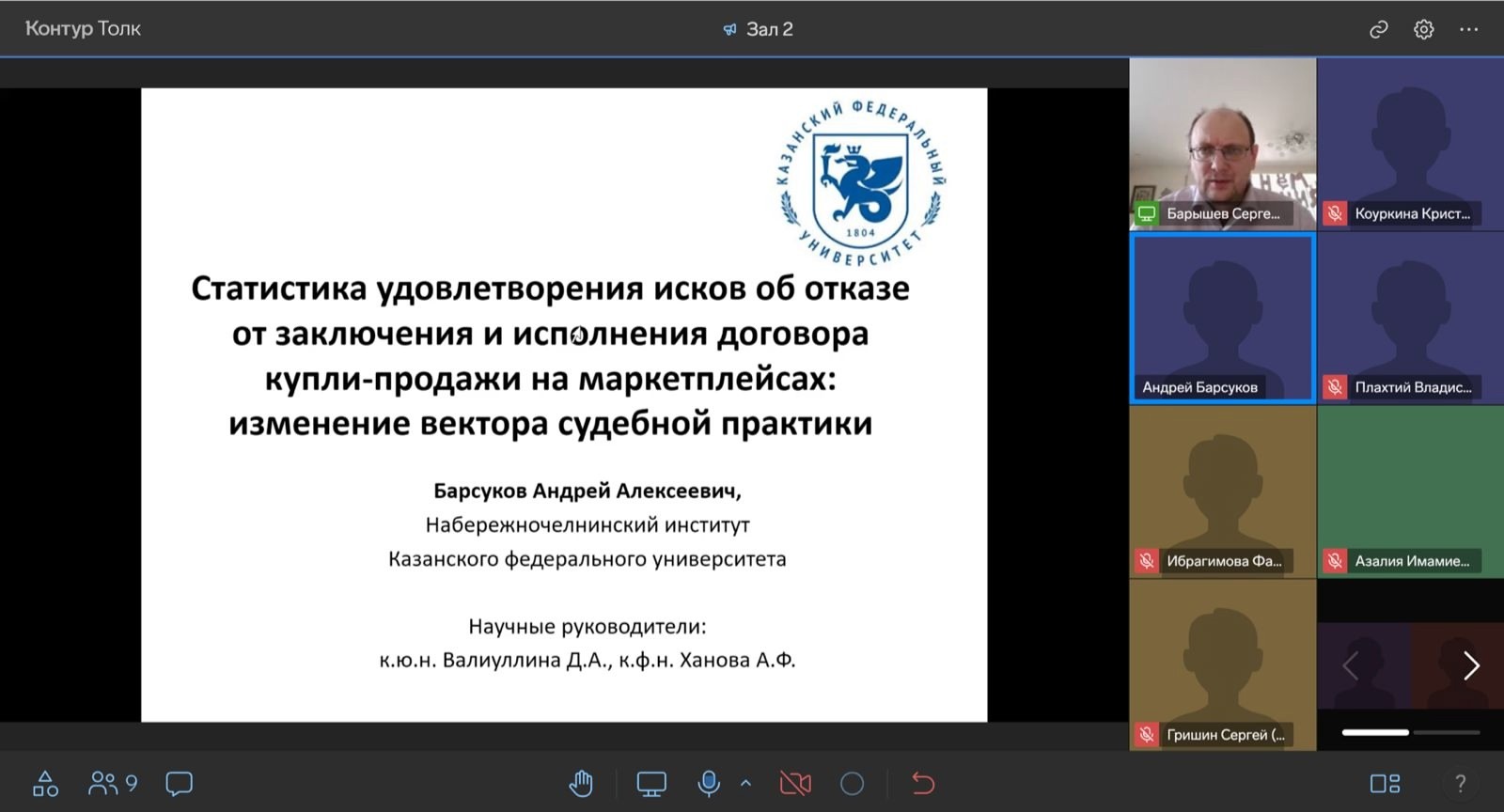Open the help question mark
The image size is (1504, 812).
tap(1459, 783)
